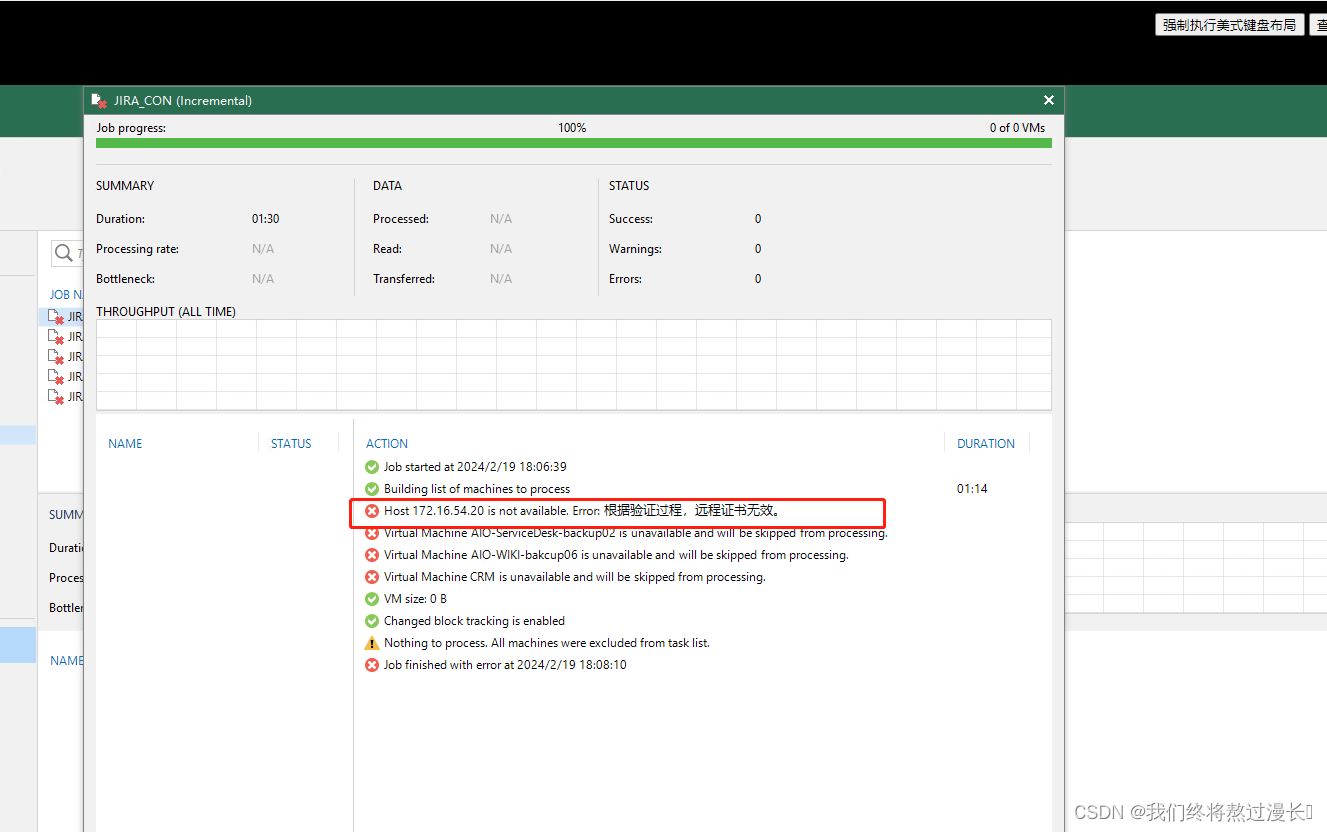Select the VM size: 0 B log entry
This screenshot has width=1327, height=832.
[x=415, y=599]
